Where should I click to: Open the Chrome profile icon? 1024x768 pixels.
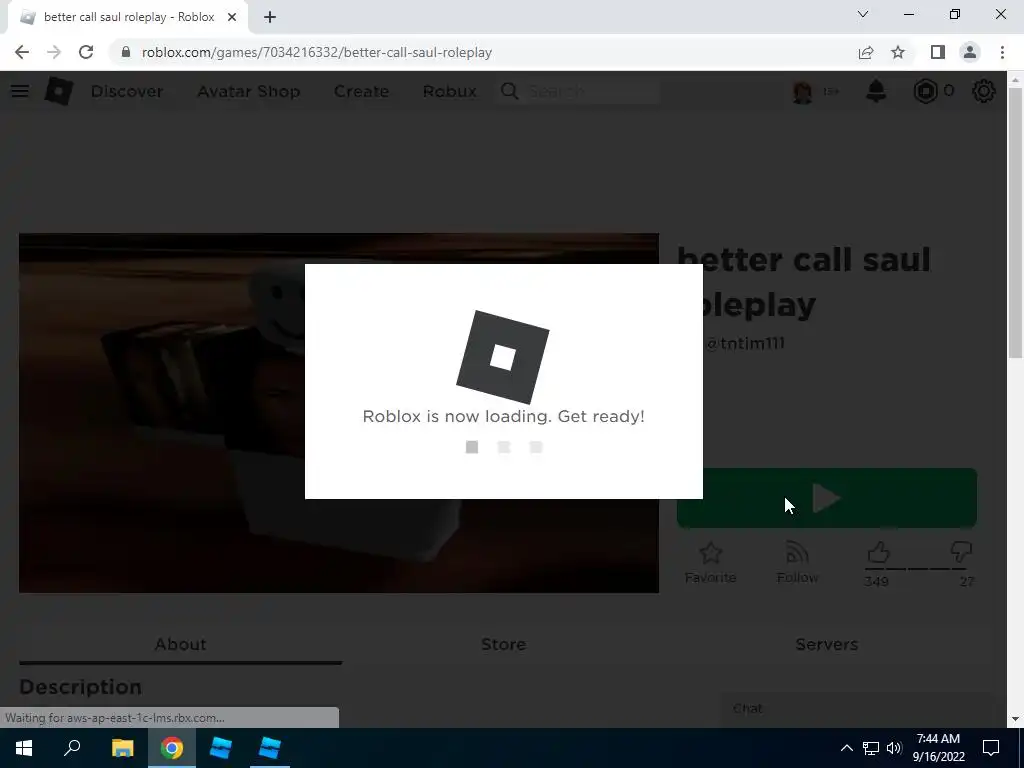point(970,52)
